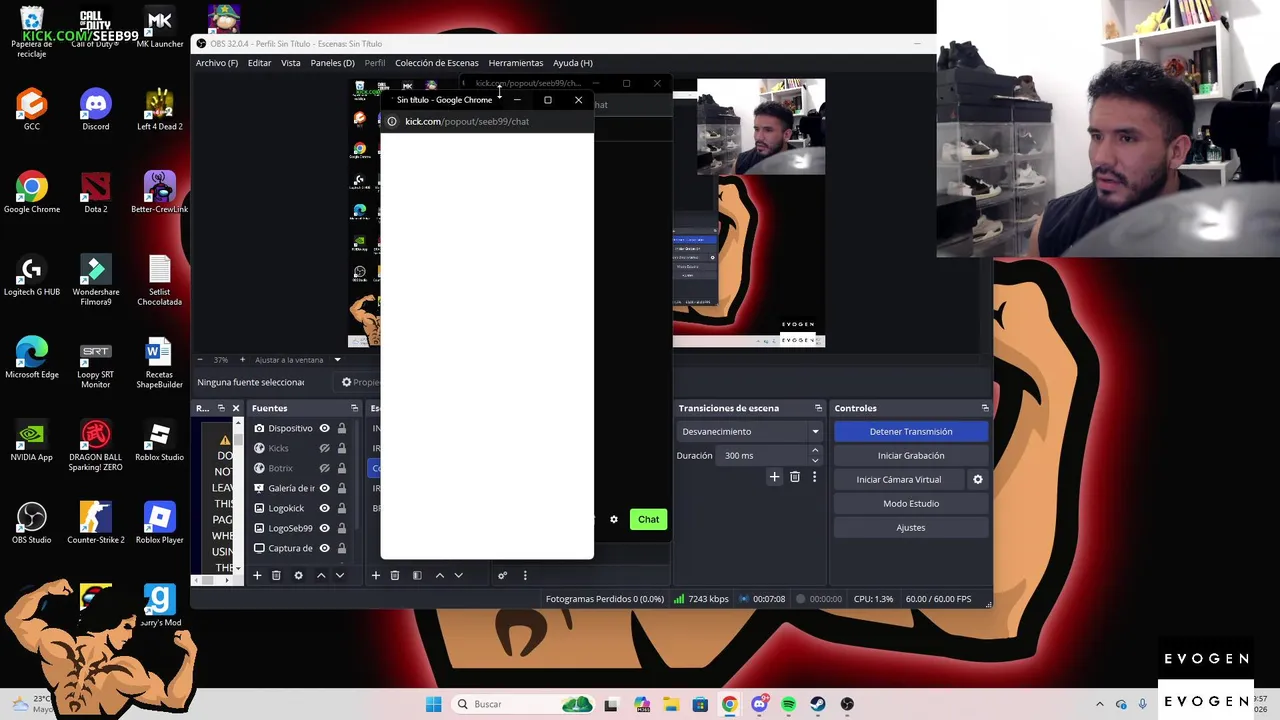This screenshot has height=720, width=1280.
Task: Hide the Captura de source
Action: [x=324, y=548]
